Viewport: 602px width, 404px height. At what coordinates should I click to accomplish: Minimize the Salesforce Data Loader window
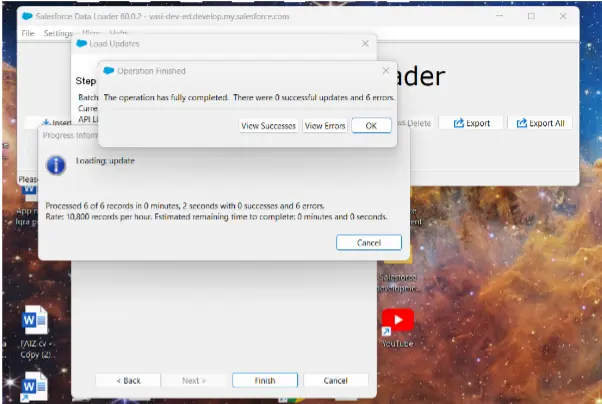coord(499,16)
